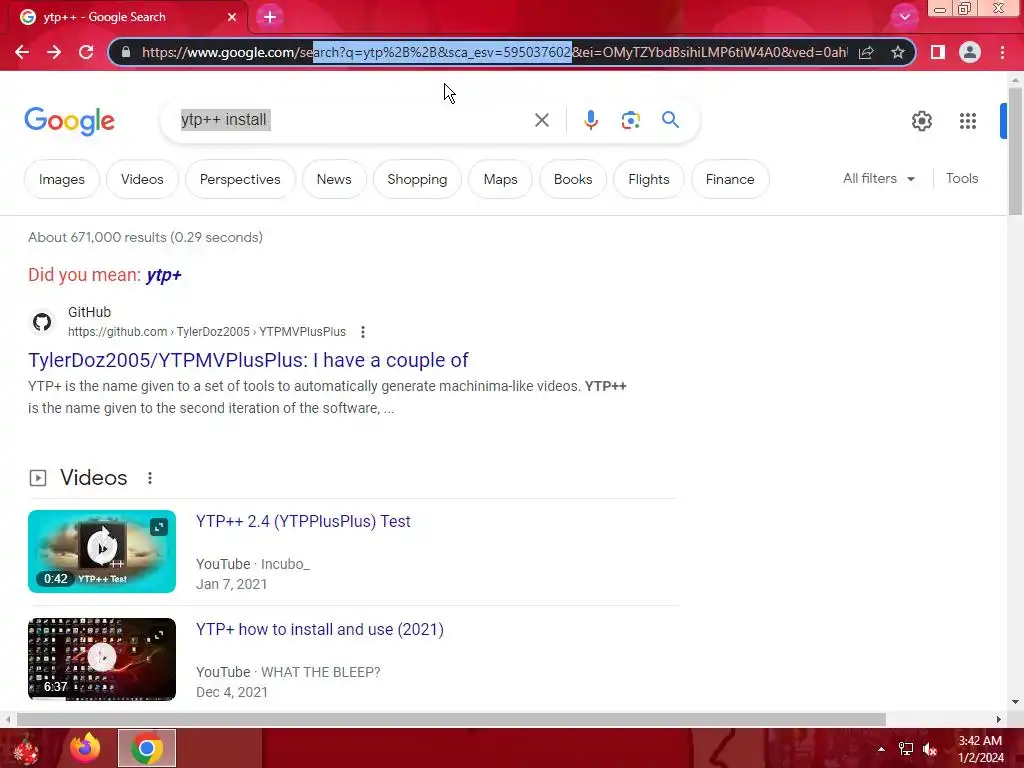Switch to Perspectives filter
The image size is (1024, 768).
[x=240, y=179]
